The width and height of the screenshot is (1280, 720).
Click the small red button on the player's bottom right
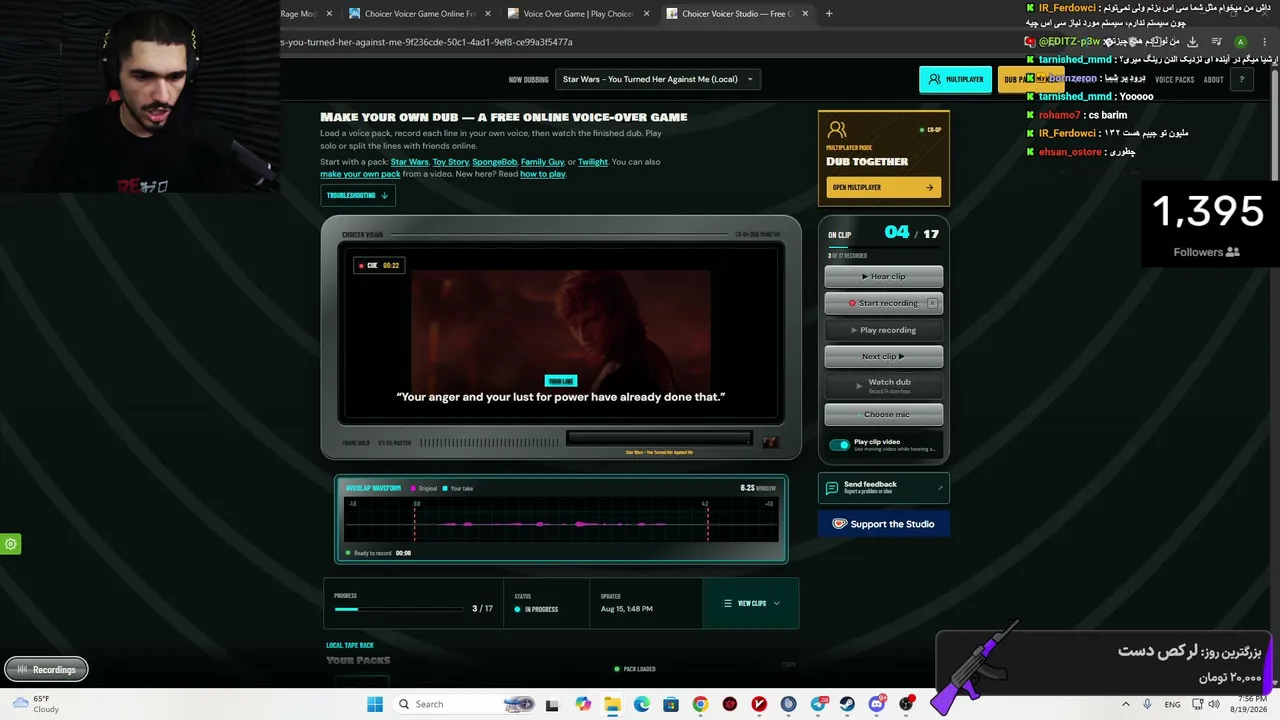(x=770, y=442)
